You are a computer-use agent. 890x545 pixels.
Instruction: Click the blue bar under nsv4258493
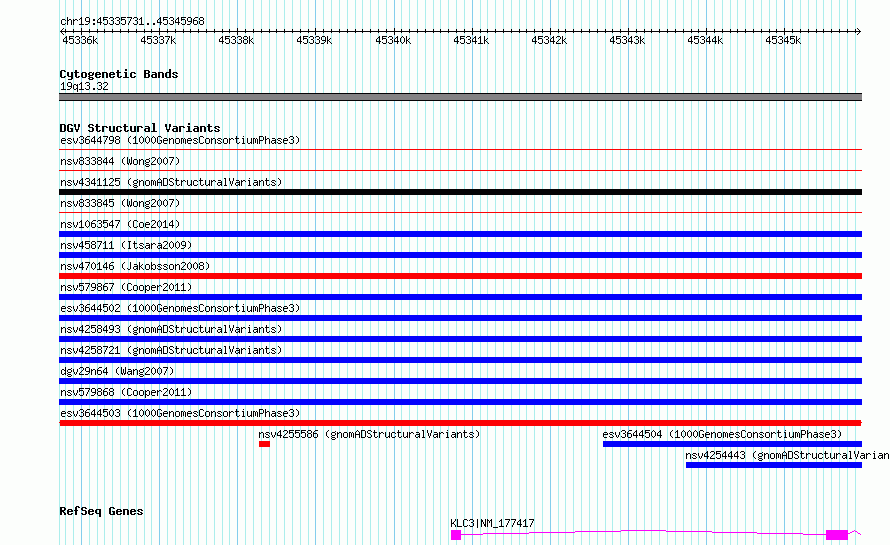(460, 339)
